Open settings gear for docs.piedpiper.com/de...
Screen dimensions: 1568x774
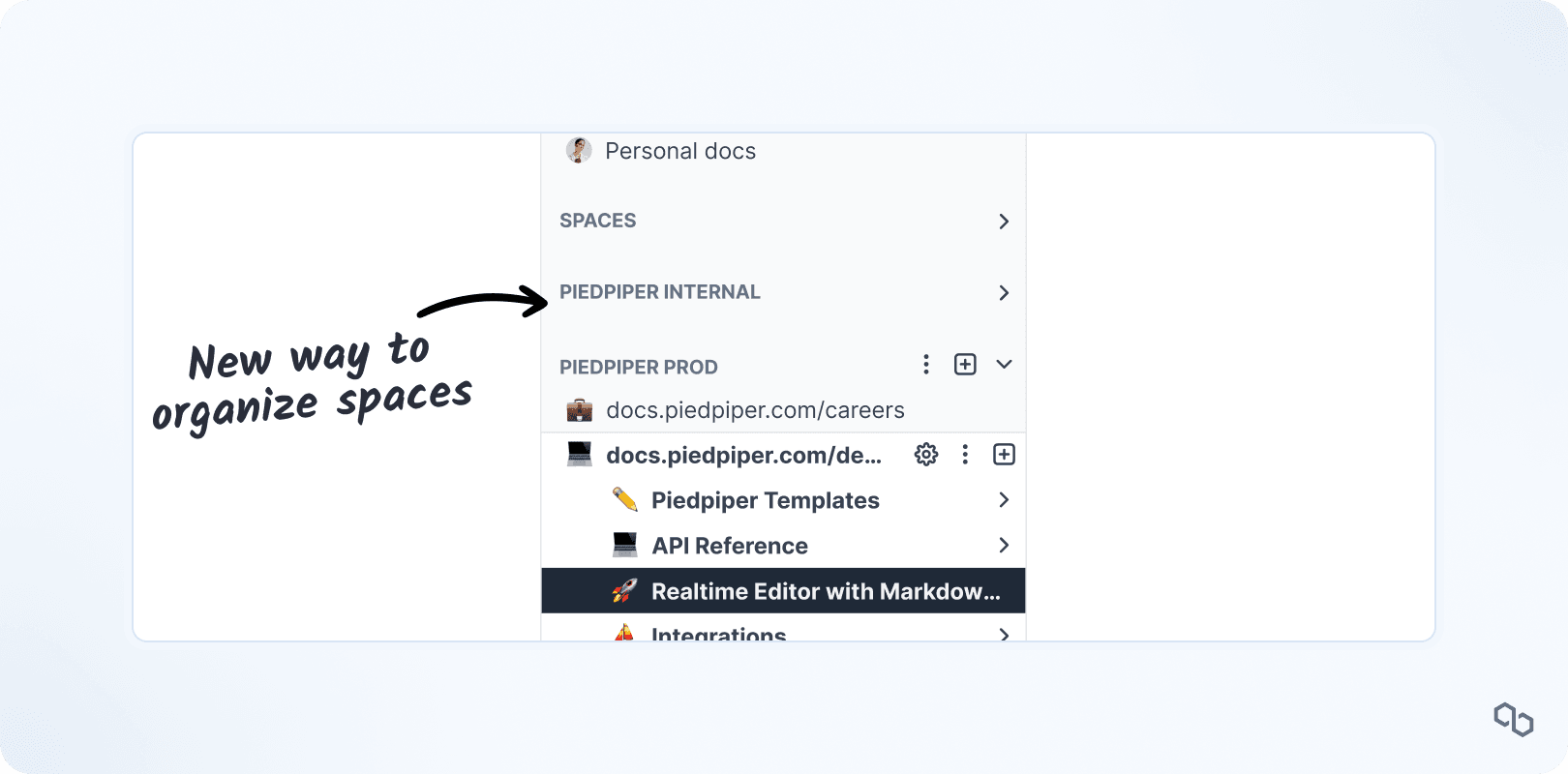click(x=926, y=455)
